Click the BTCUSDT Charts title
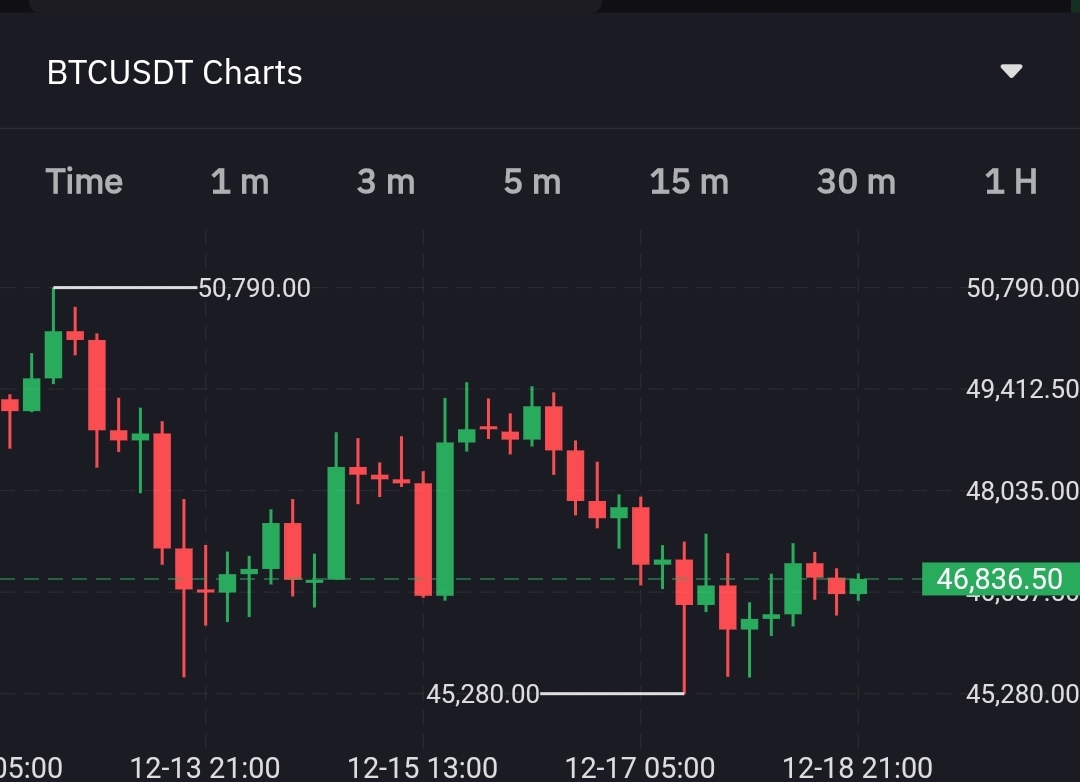1080x782 pixels. 174,73
